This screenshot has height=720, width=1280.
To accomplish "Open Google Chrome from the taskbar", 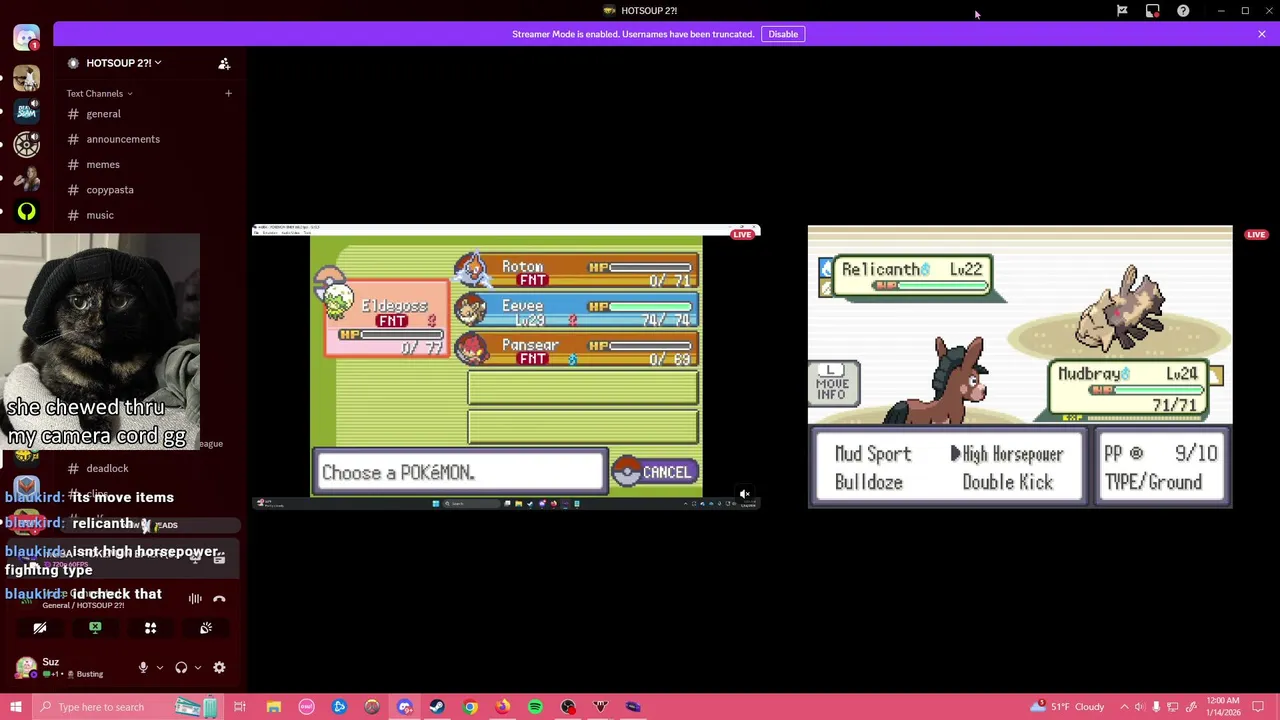I will (x=470, y=707).
